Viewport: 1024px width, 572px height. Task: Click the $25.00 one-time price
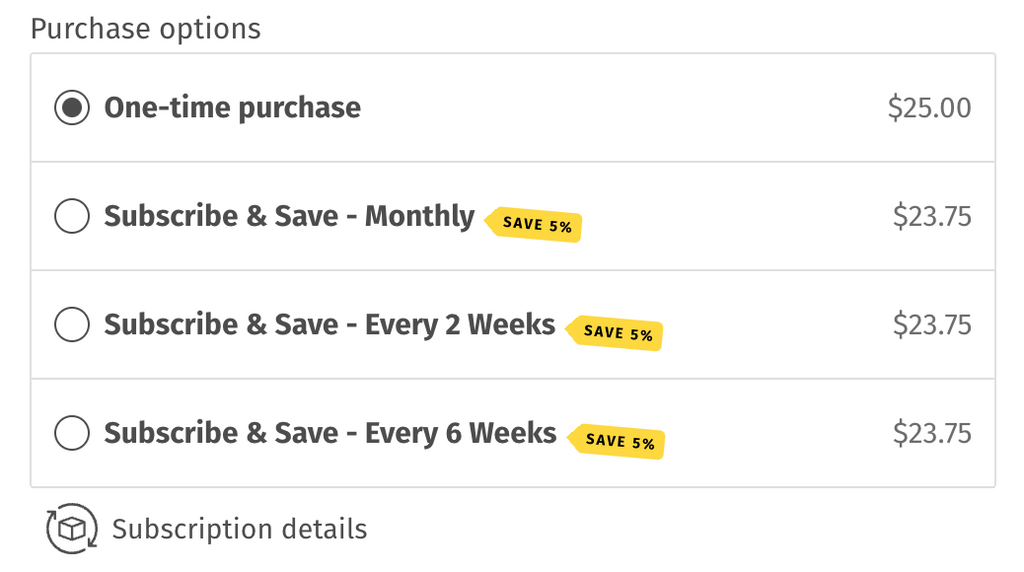pyautogui.click(x=929, y=108)
